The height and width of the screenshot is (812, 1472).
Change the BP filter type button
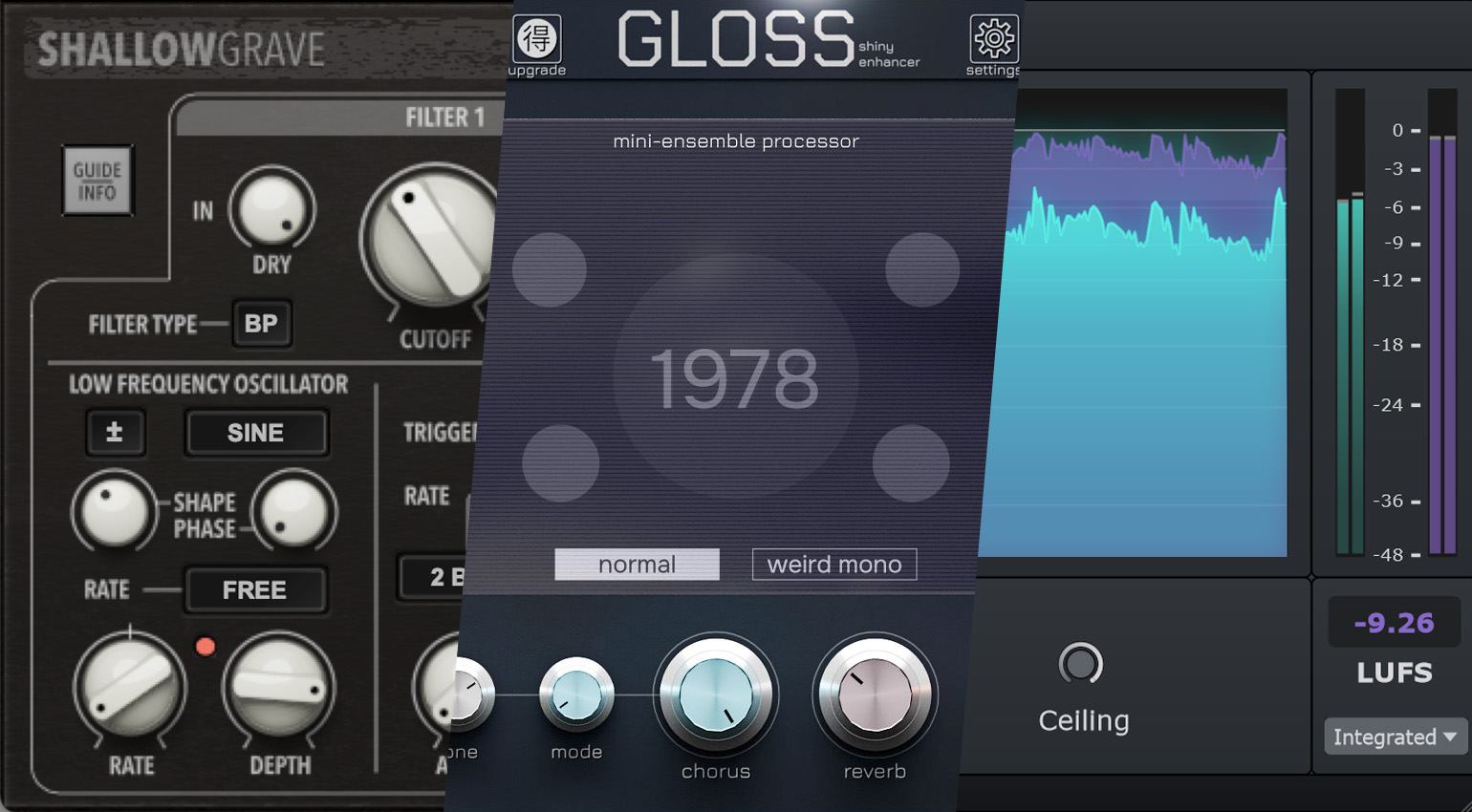click(261, 324)
